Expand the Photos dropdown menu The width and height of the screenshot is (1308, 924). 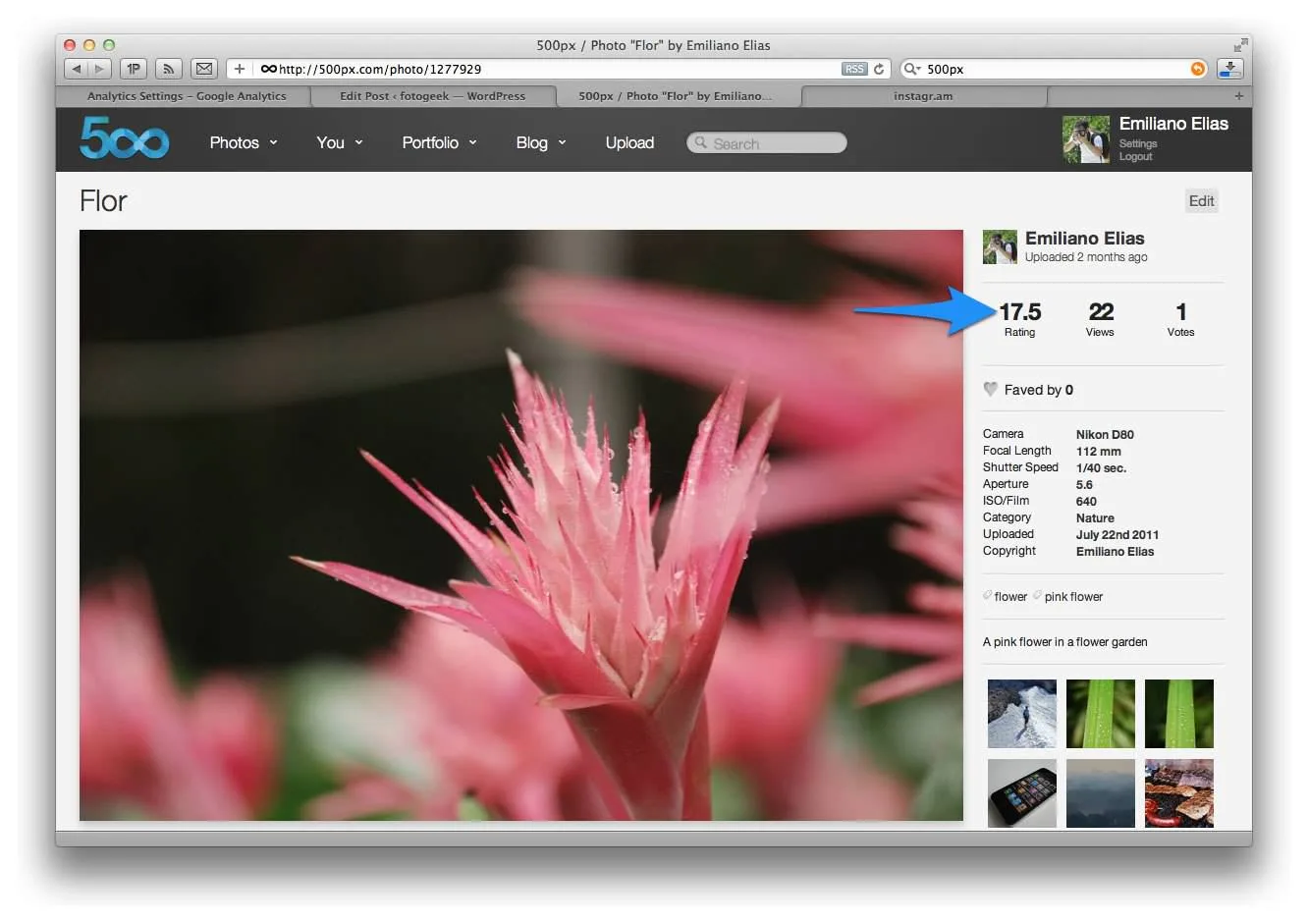click(x=243, y=142)
